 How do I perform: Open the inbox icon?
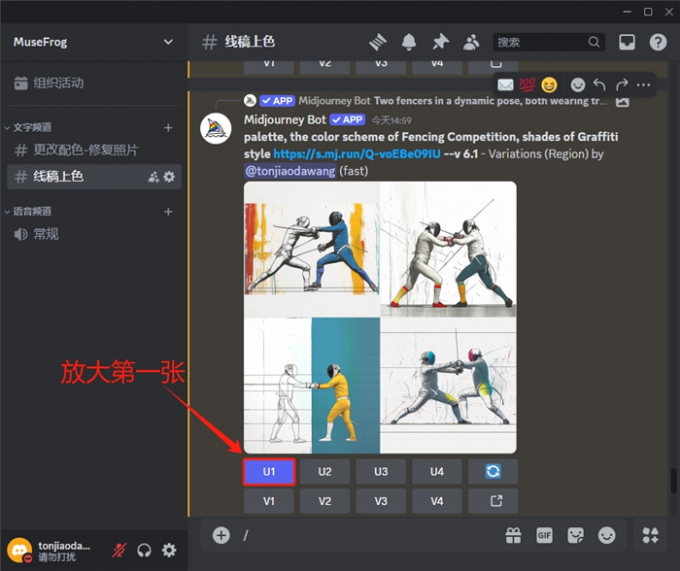pos(627,42)
